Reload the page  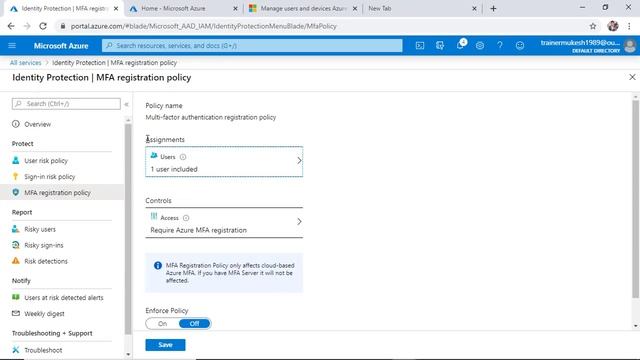click(43, 26)
